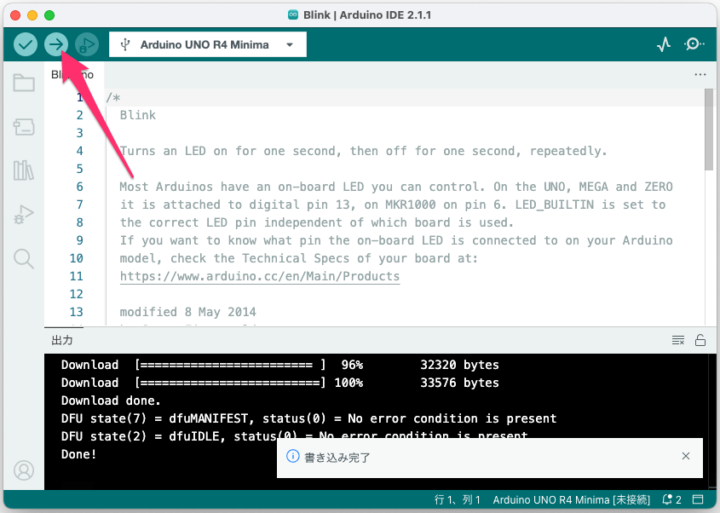Viewport: 720px width, 513px height.
Task: Toggle the output panel lock icon
Action: tap(700, 341)
